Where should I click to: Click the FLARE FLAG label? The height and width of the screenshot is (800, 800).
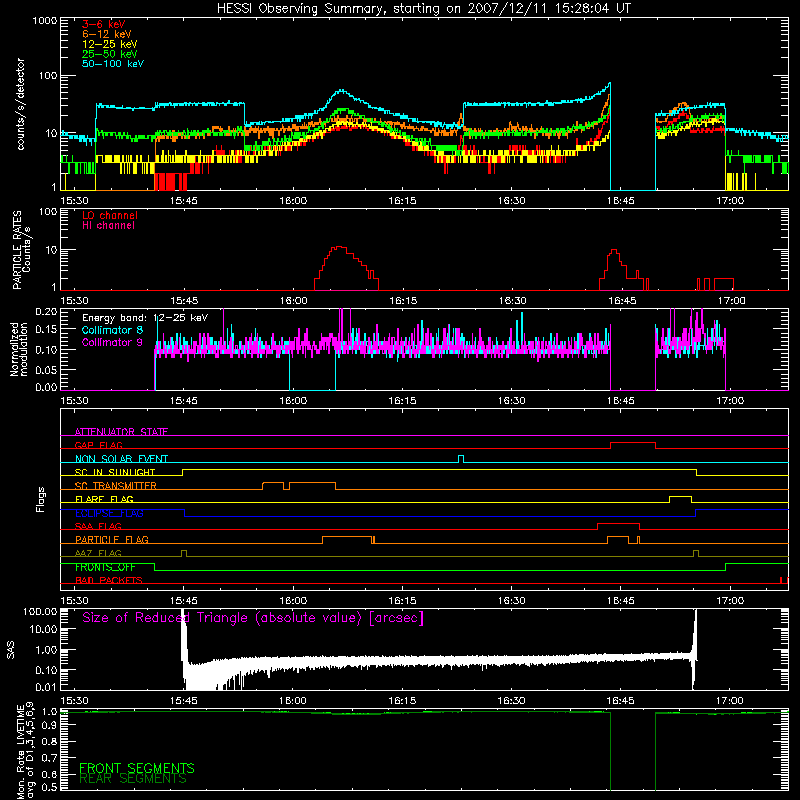click(104, 499)
